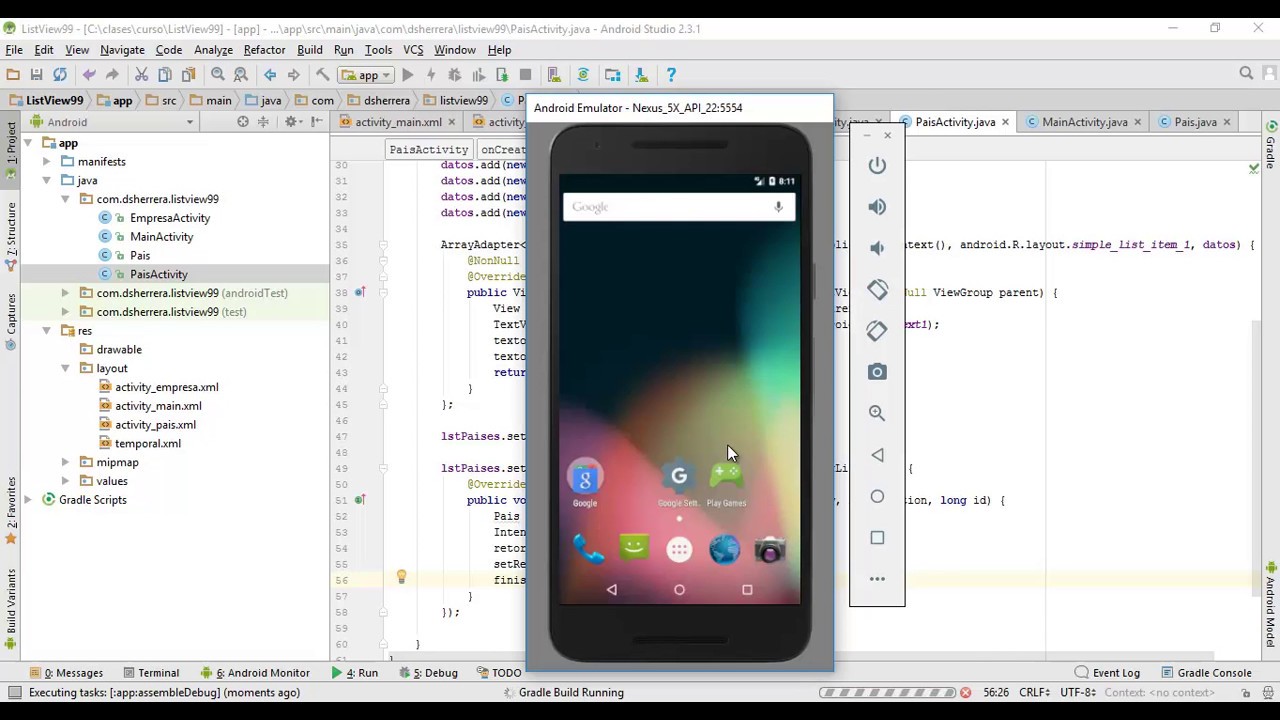Expand the mipmap folder
Viewport: 1280px width, 720px height.
[x=65, y=462]
